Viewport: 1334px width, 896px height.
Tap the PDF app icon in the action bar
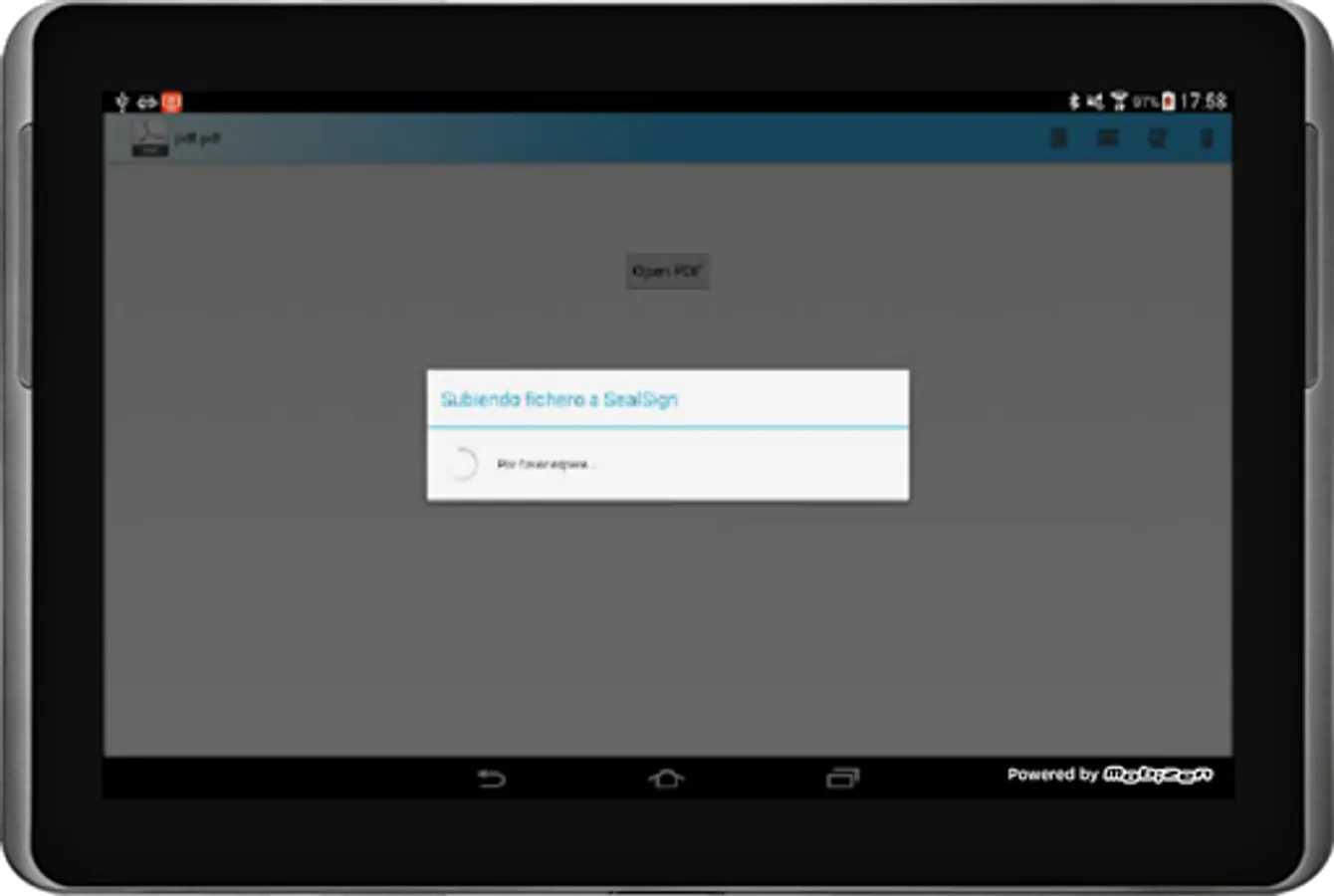point(149,138)
